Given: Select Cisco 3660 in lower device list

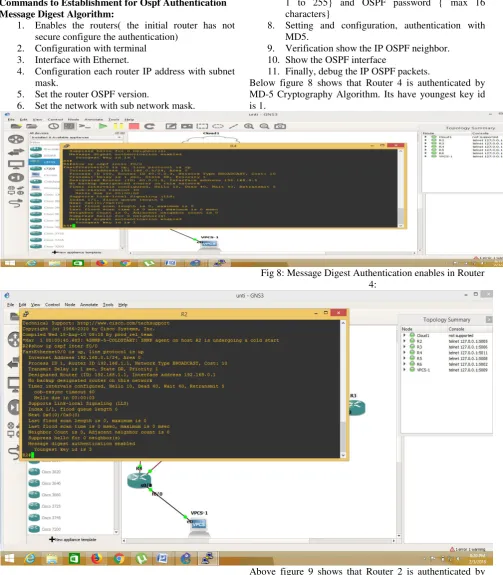Looking at the screenshot, I should click(x=45, y=494).
